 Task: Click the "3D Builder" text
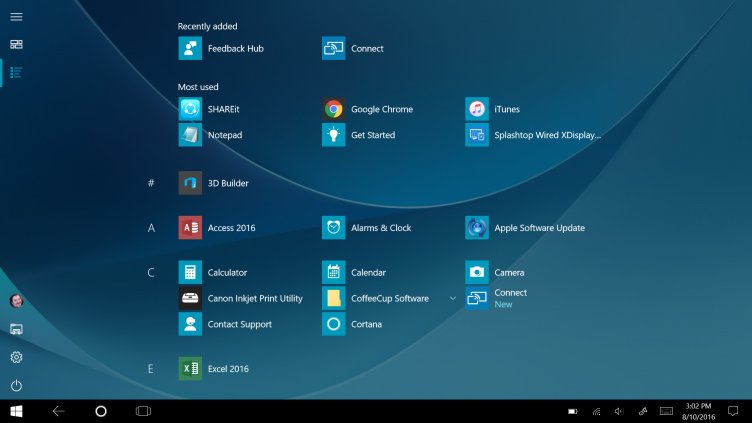228,183
